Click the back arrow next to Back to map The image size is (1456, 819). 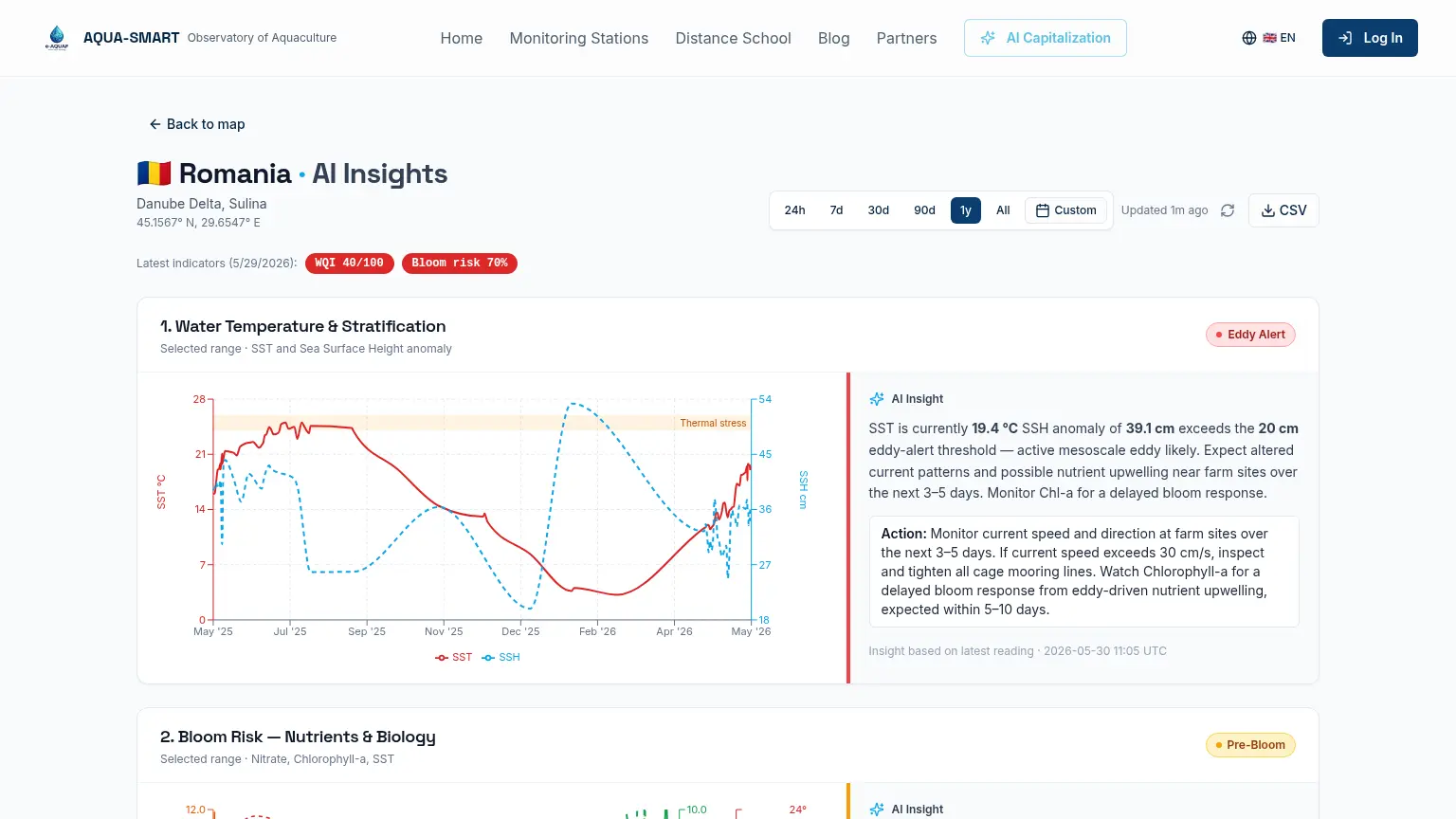click(155, 124)
